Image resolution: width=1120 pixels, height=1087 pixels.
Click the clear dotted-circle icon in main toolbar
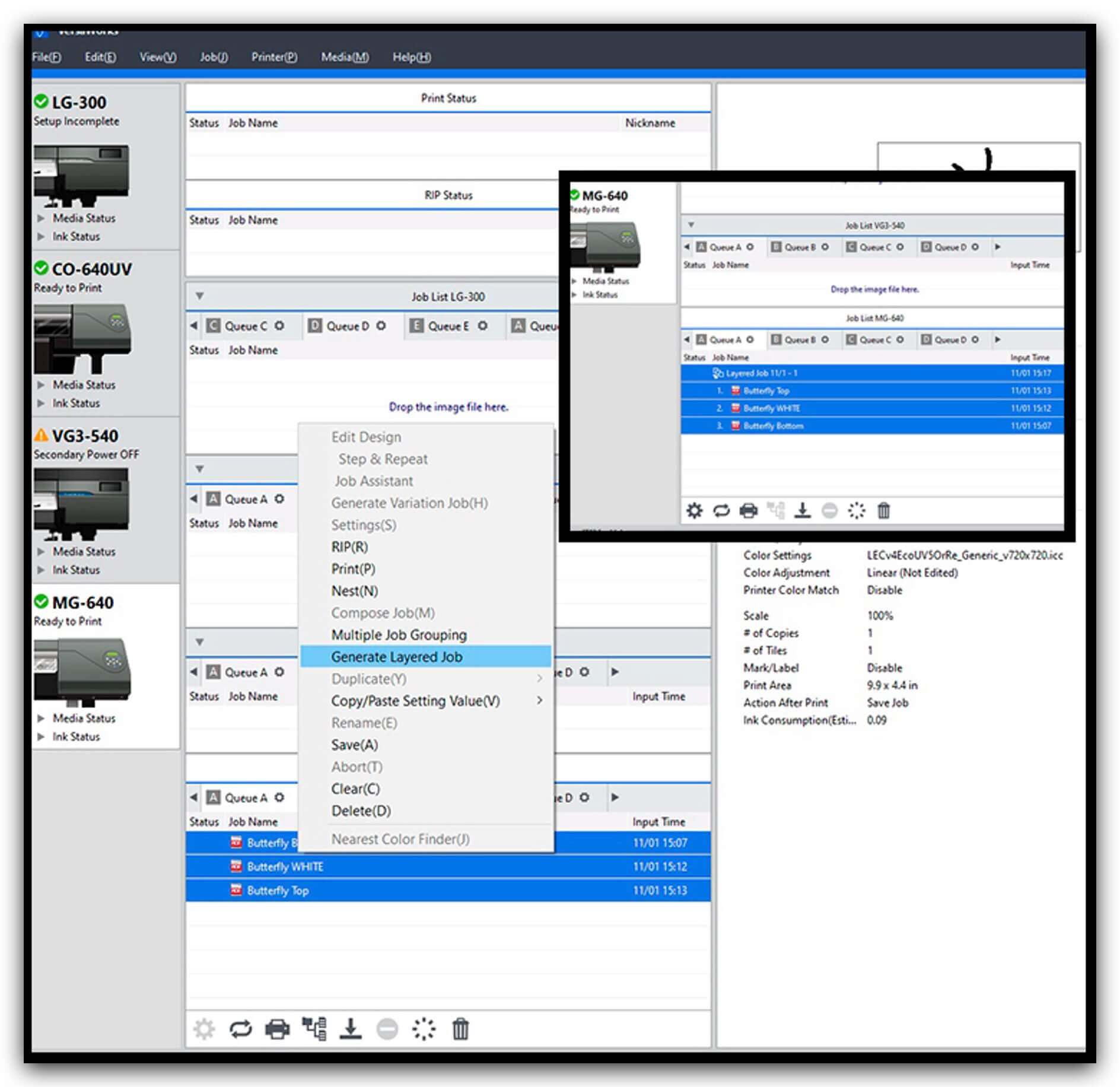(424, 1029)
